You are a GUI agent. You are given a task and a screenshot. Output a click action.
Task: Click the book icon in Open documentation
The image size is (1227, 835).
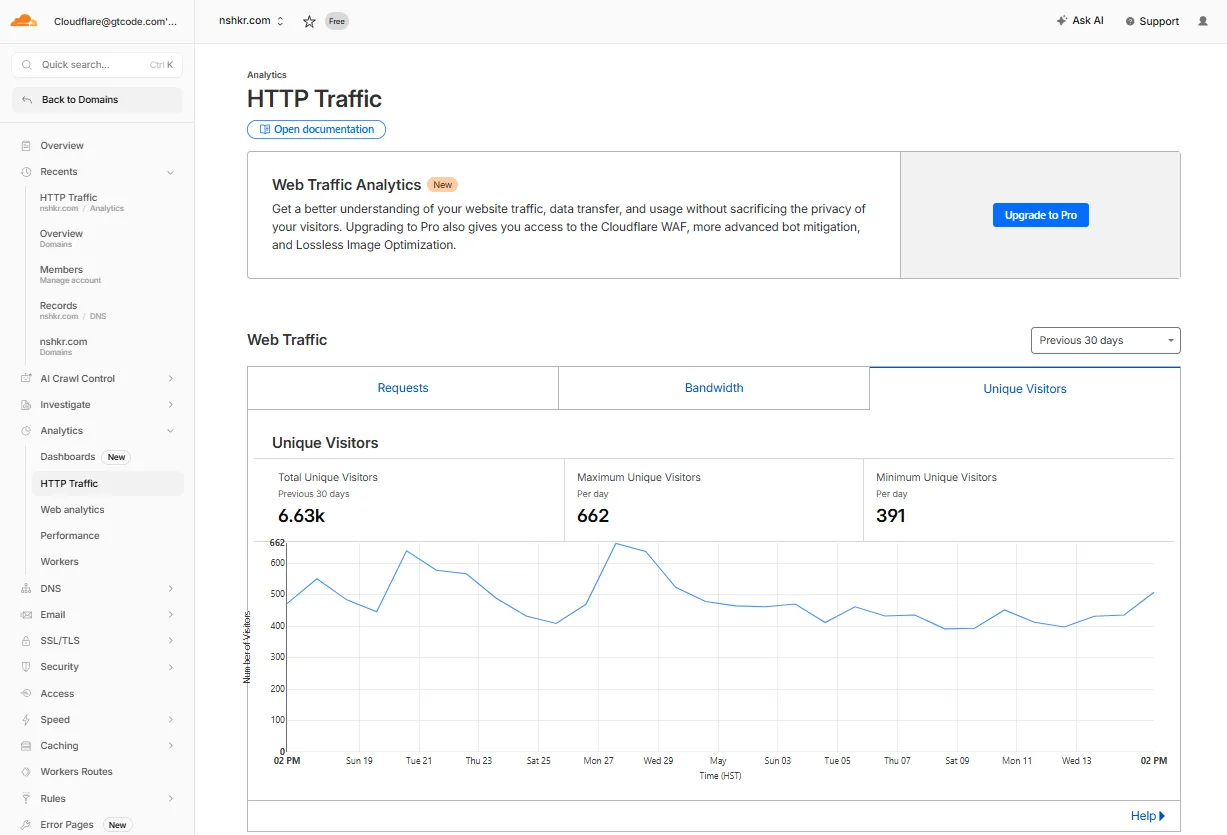[265, 129]
